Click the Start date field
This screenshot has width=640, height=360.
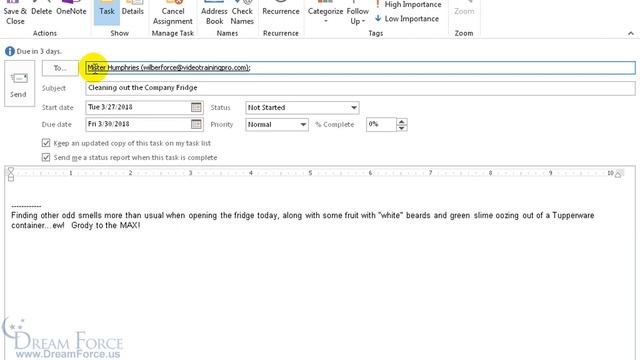pos(138,107)
